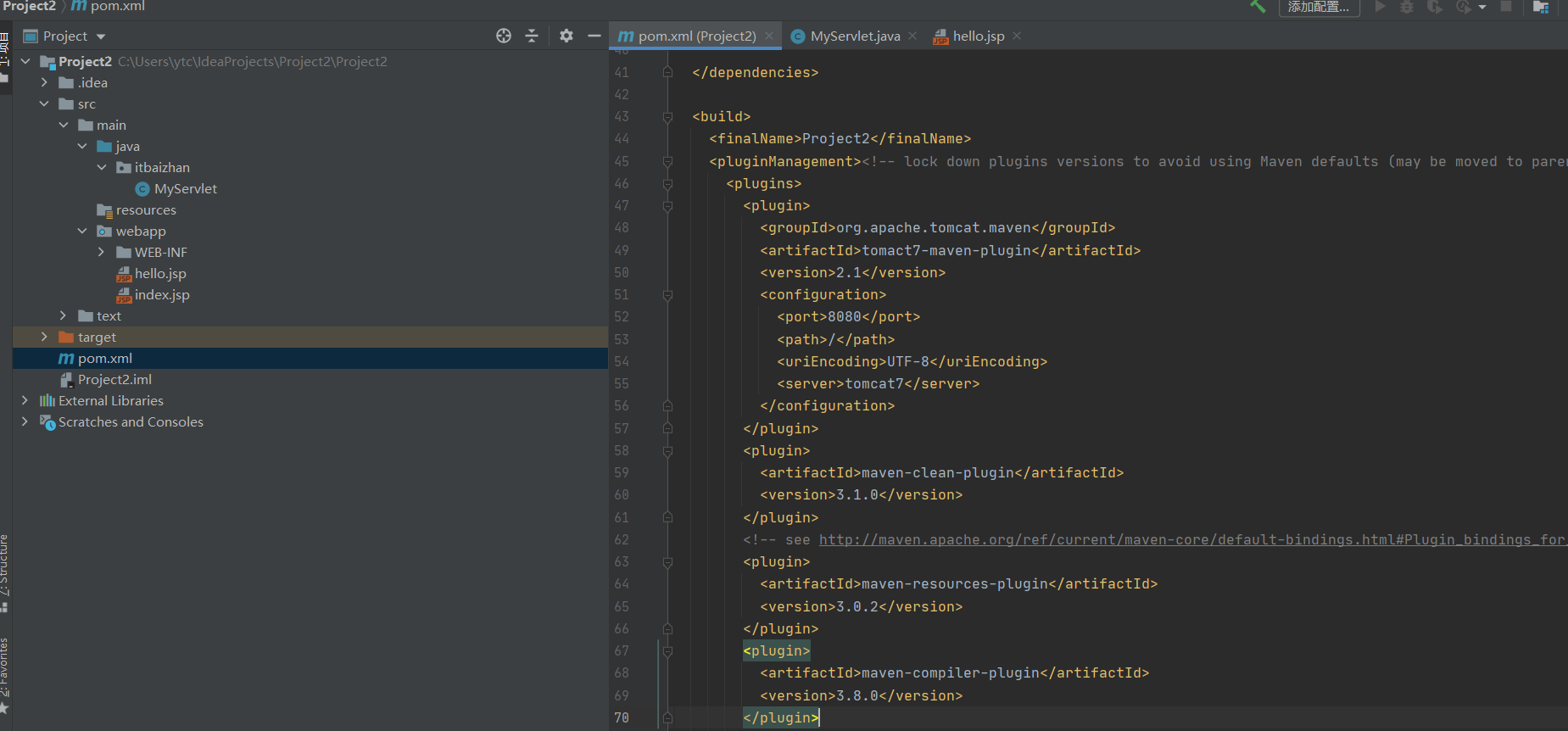1568x731 pixels.
Task: Select Project2.iml file
Action: click(114, 379)
